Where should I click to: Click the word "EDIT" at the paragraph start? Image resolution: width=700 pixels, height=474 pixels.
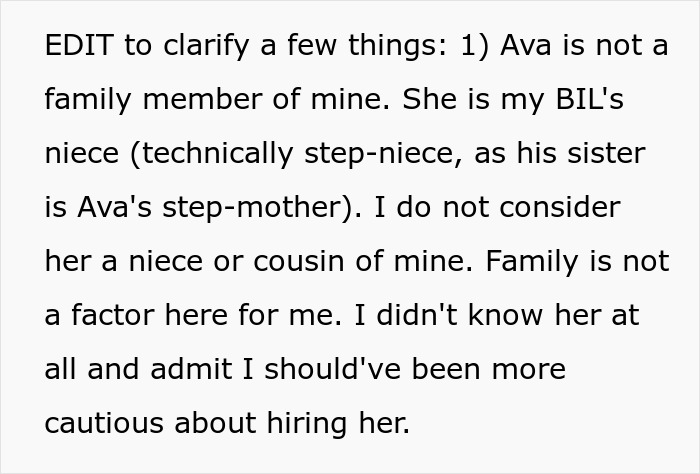pos(79,45)
